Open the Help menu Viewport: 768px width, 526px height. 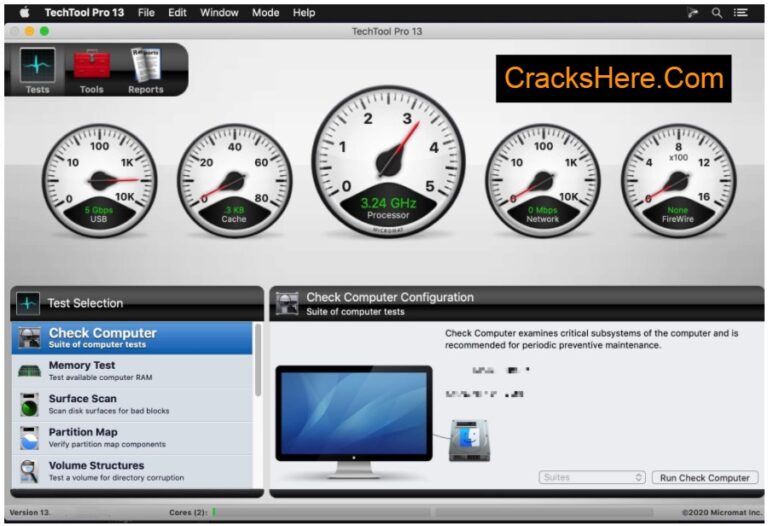pos(304,13)
